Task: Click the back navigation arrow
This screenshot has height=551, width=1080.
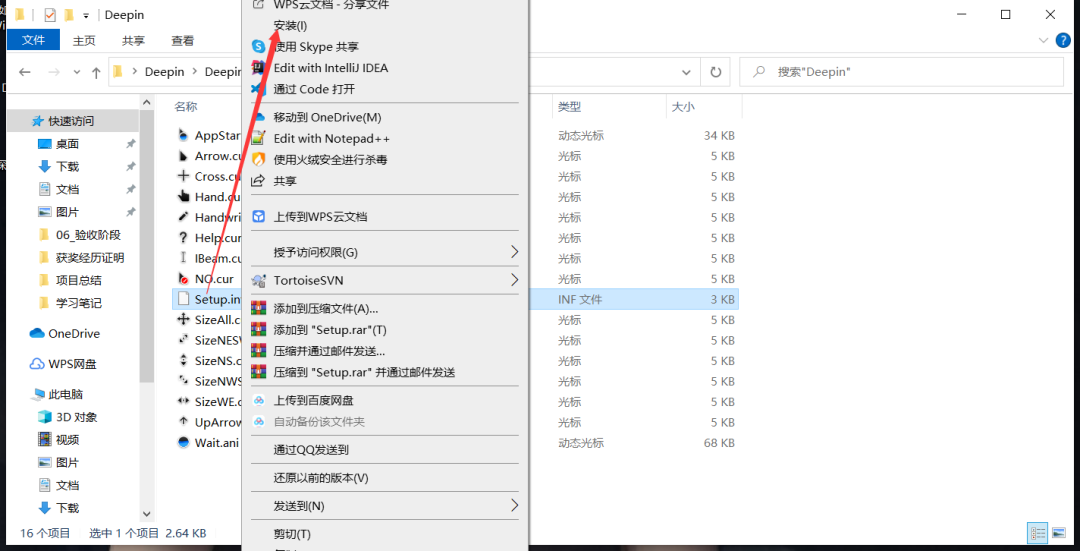Action: tap(25, 72)
